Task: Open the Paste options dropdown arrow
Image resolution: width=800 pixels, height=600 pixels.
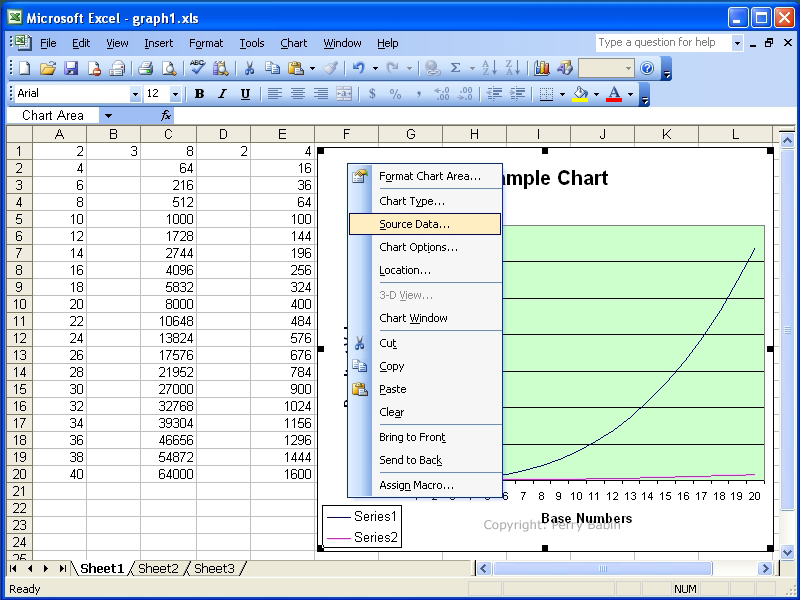Action: pyautogui.click(x=312, y=68)
